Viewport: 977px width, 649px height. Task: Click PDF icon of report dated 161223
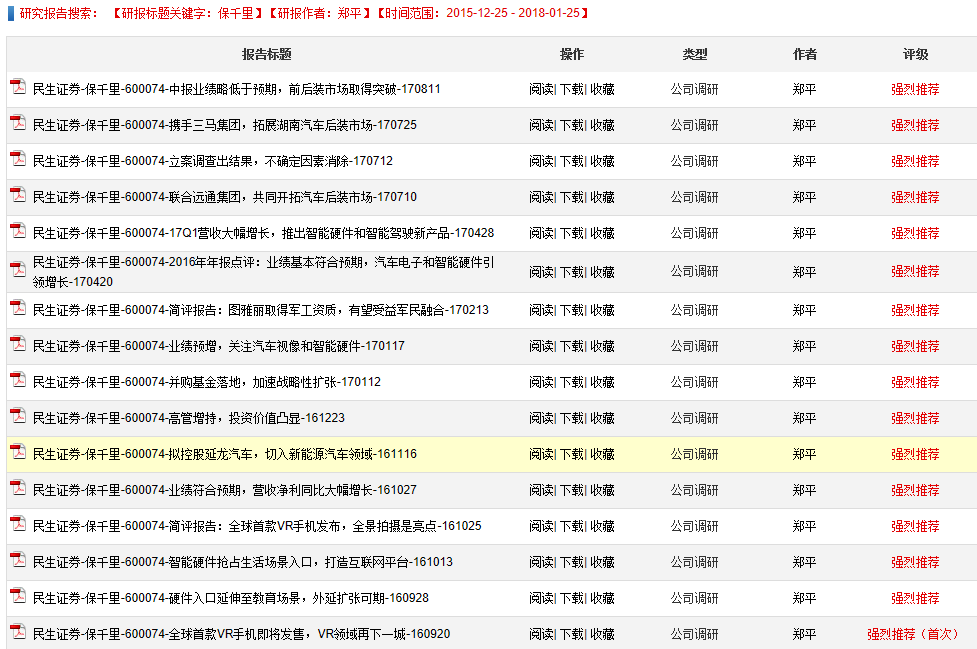(x=18, y=415)
